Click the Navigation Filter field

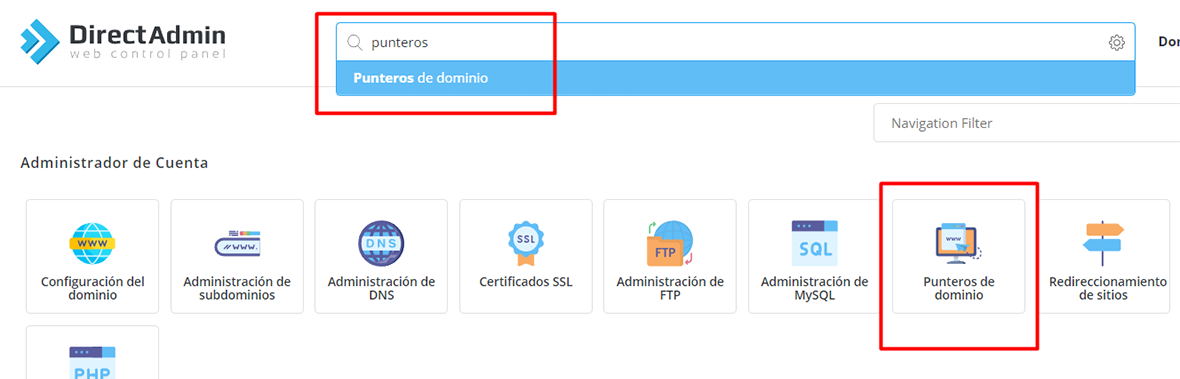1026,123
